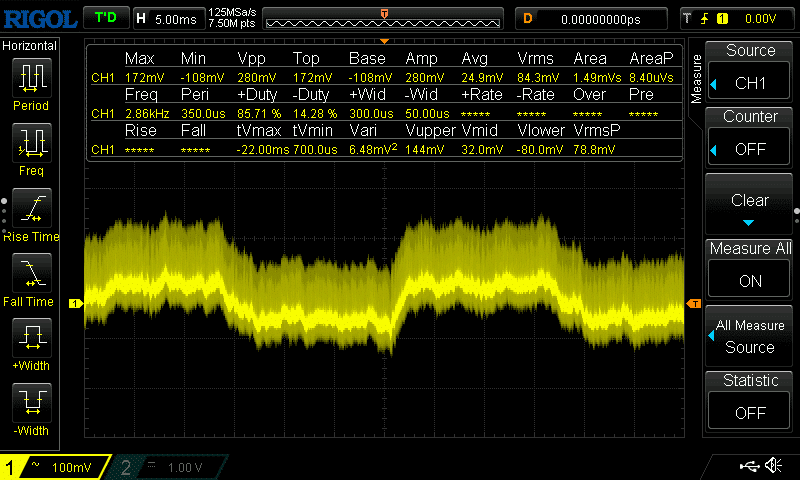Click the orange trigger level marker
The width and height of the screenshot is (800, 480).
pyautogui.click(x=694, y=303)
